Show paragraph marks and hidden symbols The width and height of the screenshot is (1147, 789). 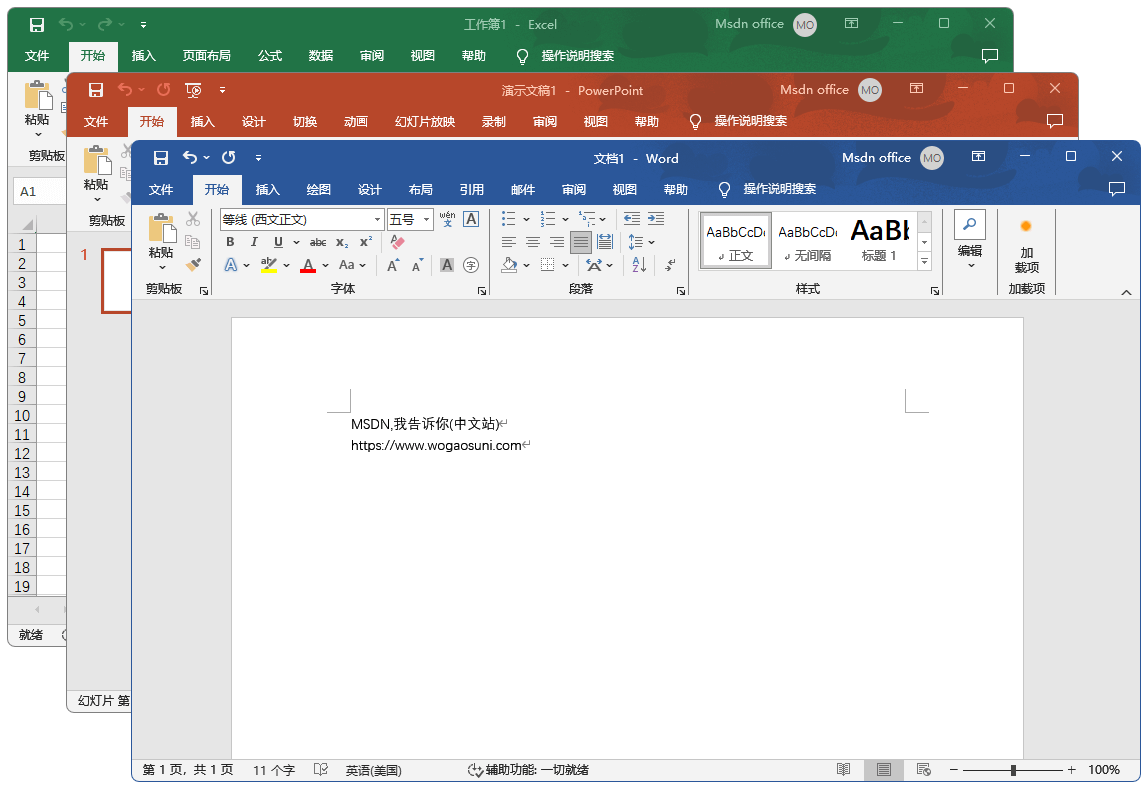tap(670, 265)
